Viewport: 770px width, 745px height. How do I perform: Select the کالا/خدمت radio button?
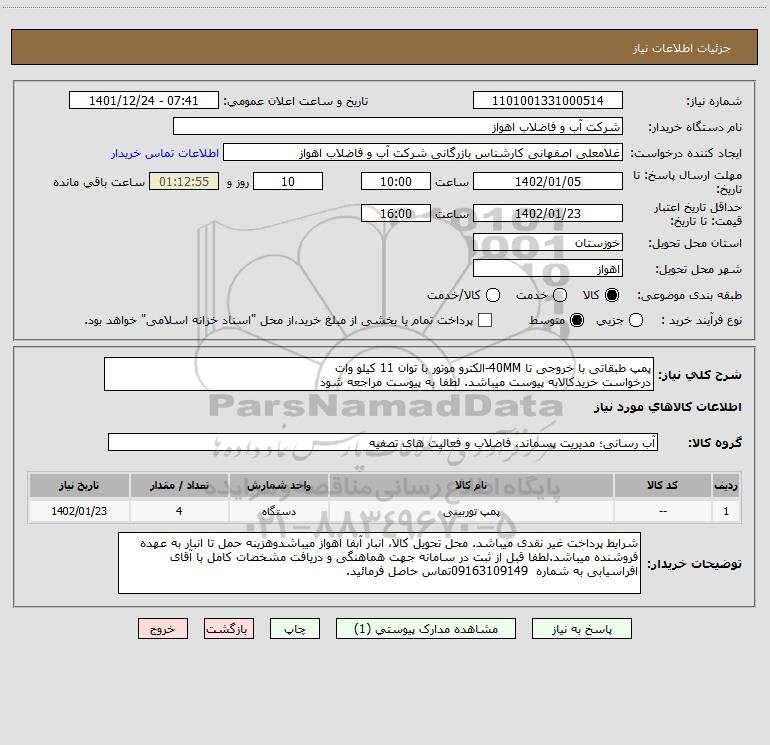pyautogui.click(x=493, y=295)
